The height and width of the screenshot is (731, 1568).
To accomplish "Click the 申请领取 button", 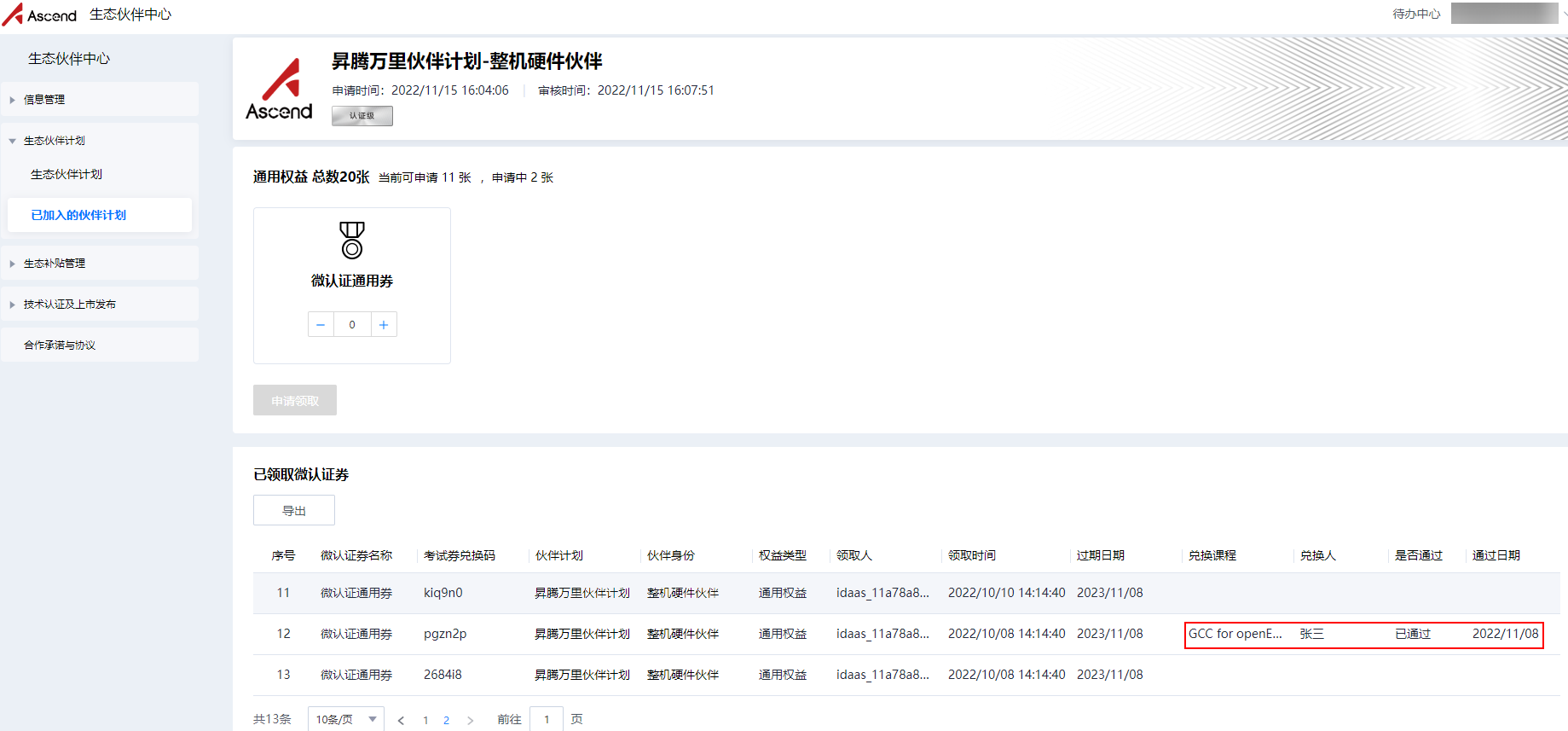I will pyautogui.click(x=295, y=400).
